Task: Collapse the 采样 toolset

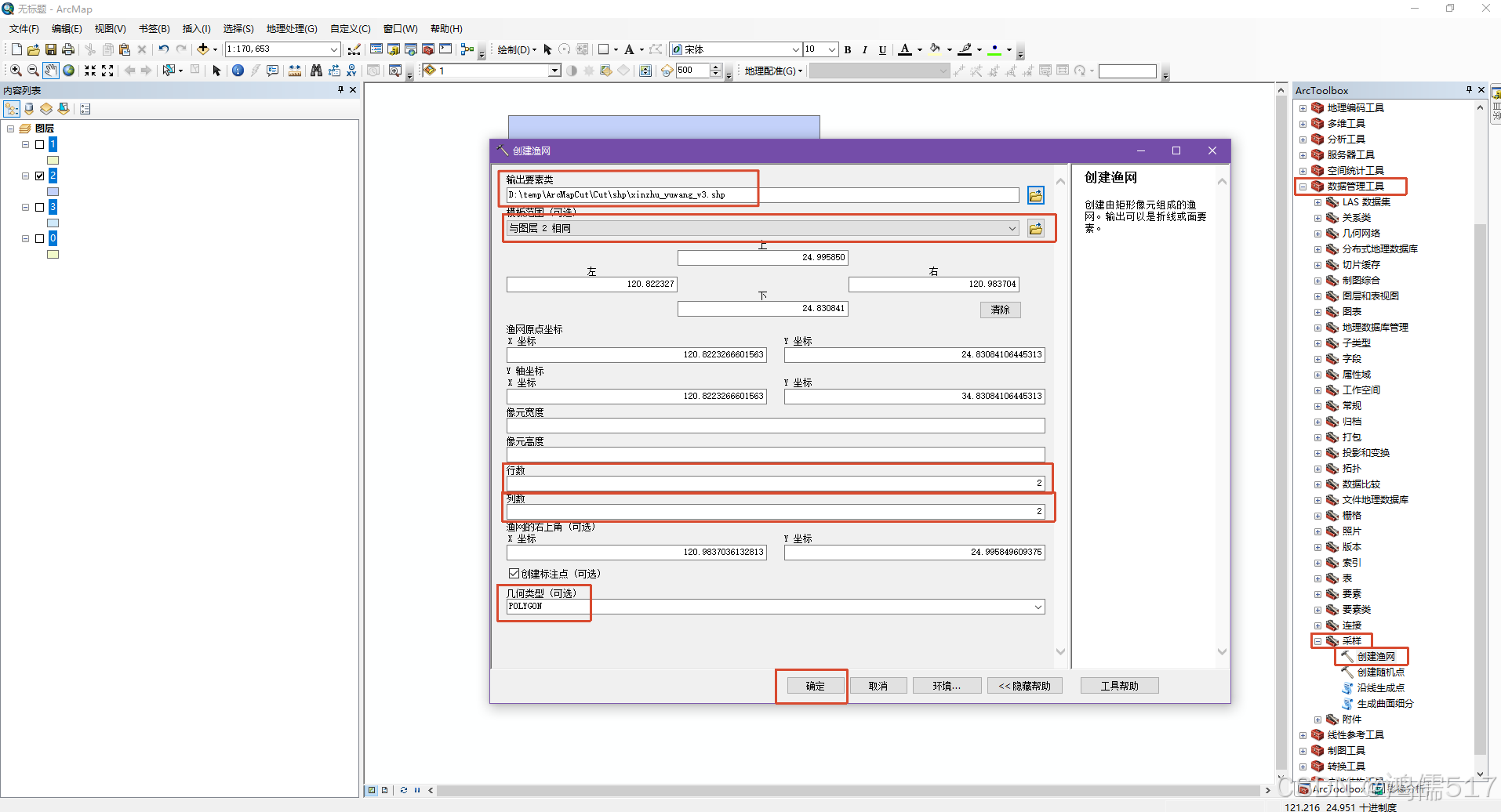Action: click(1317, 641)
